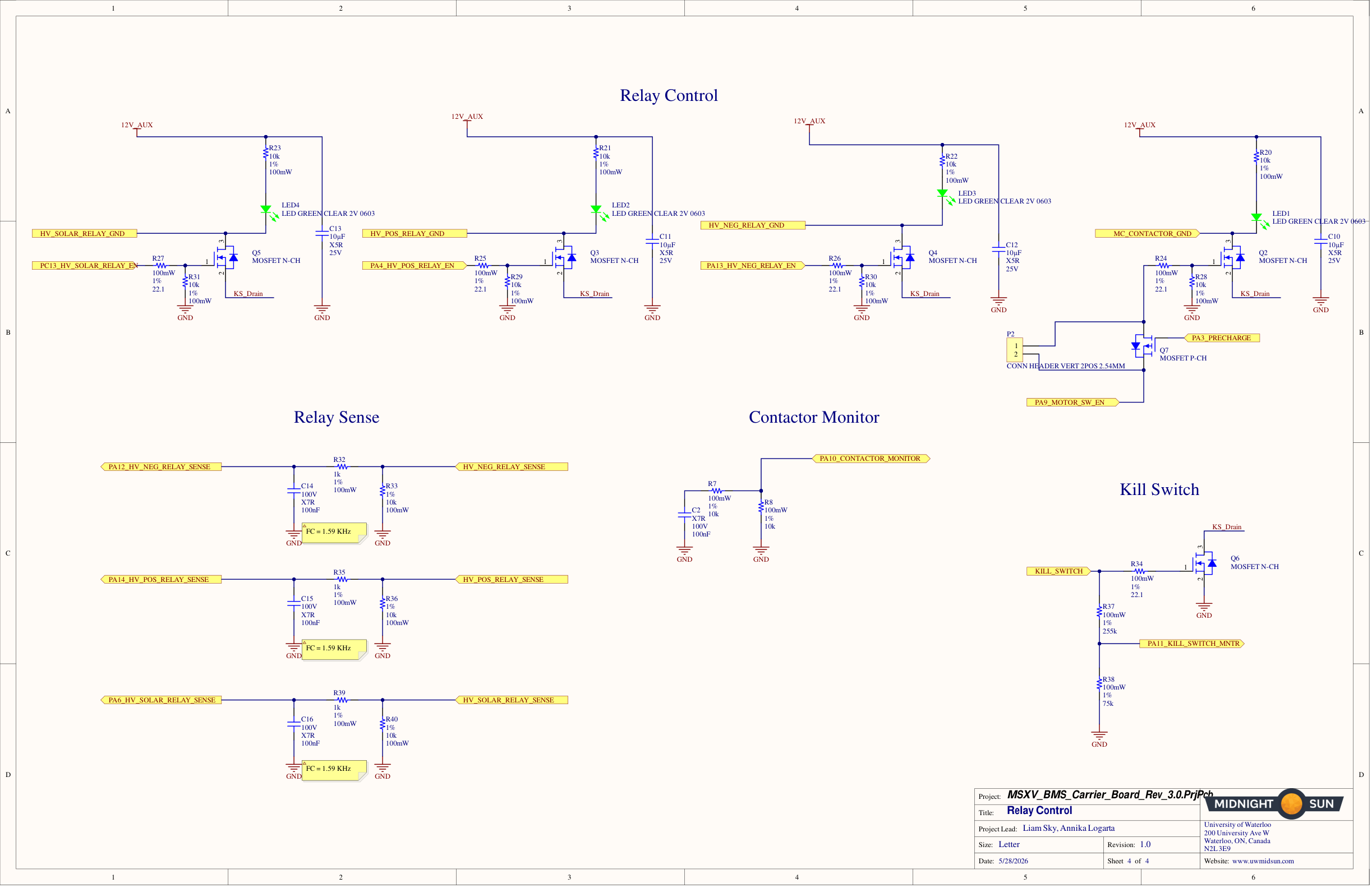Click the Midnight Sun logo
The width and height of the screenshot is (1372, 888).
click(x=1273, y=804)
